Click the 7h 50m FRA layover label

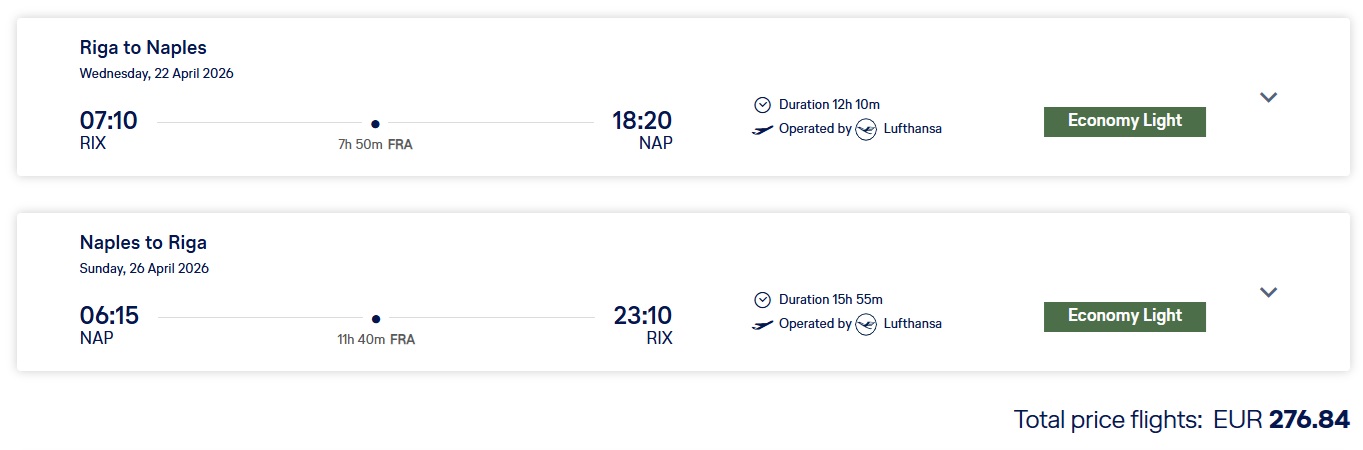[375, 144]
